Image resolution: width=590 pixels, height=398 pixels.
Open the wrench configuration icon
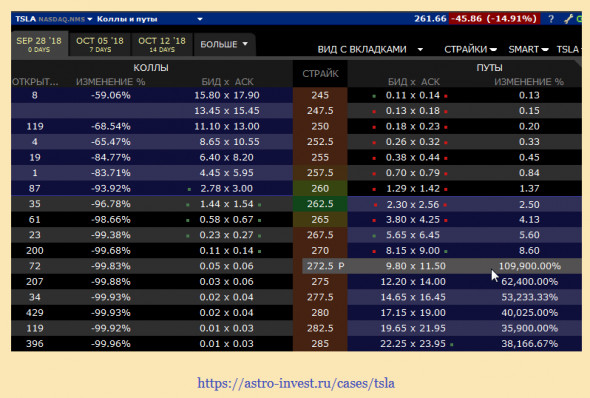click(569, 19)
